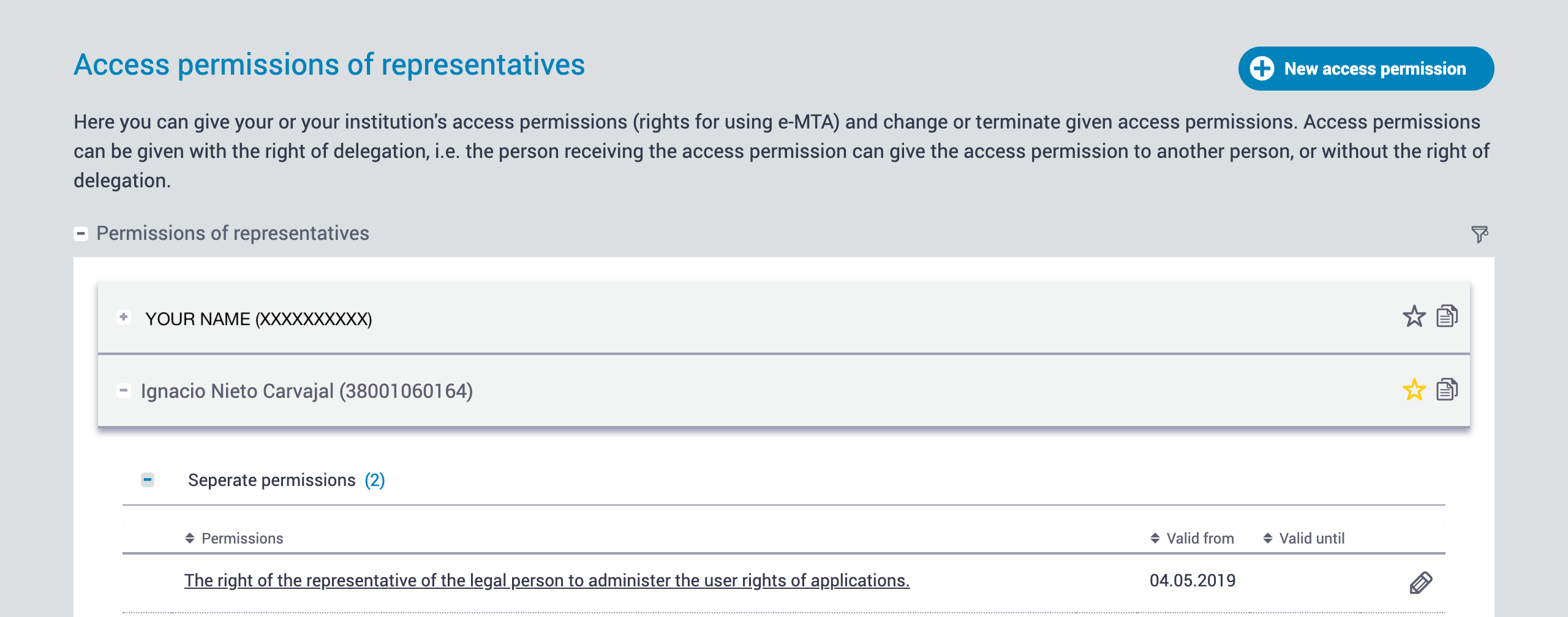Click the filter icon above the permissions list
Image resolution: width=1568 pixels, height=617 pixels.
point(1480,233)
